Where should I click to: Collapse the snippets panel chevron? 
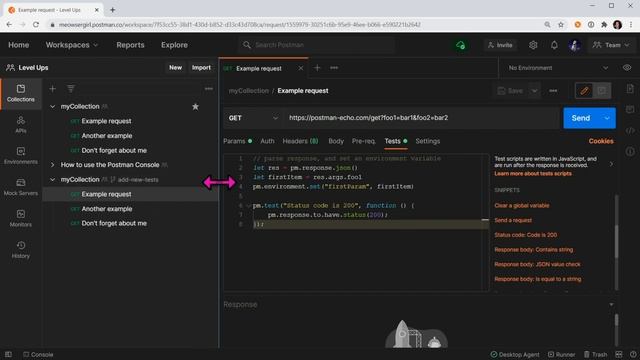pyautogui.click(x=611, y=164)
